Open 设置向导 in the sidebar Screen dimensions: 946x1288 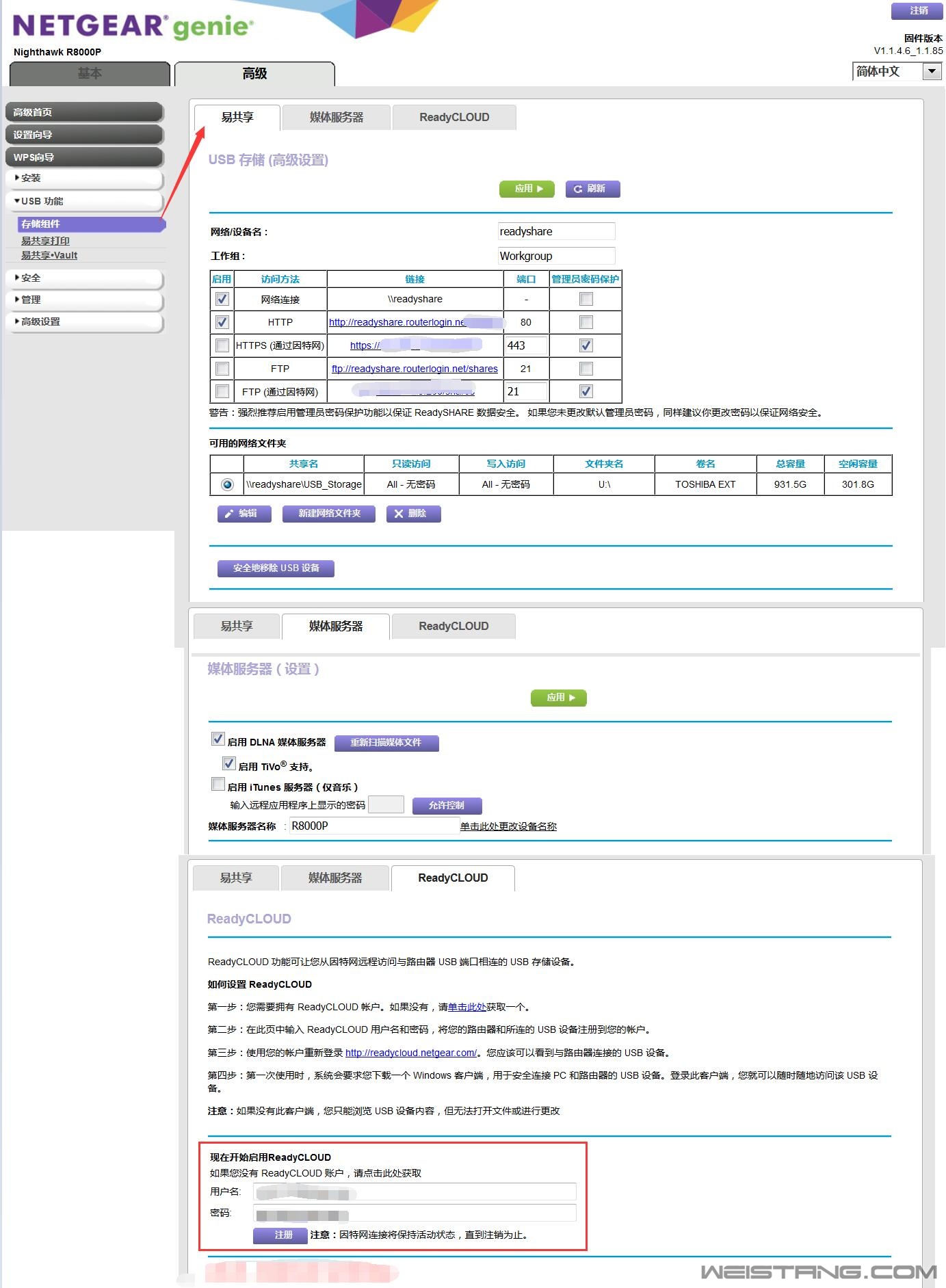click(84, 135)
